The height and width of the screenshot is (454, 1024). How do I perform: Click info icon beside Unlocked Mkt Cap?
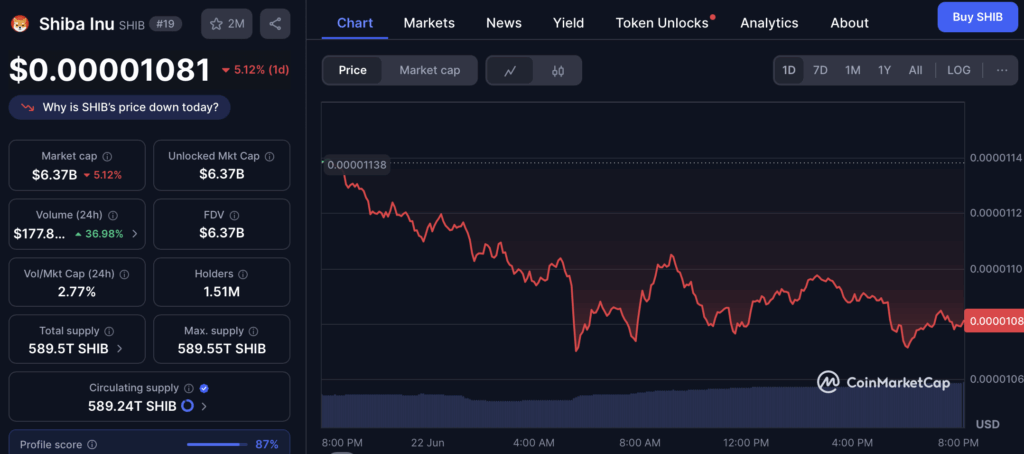269,157
